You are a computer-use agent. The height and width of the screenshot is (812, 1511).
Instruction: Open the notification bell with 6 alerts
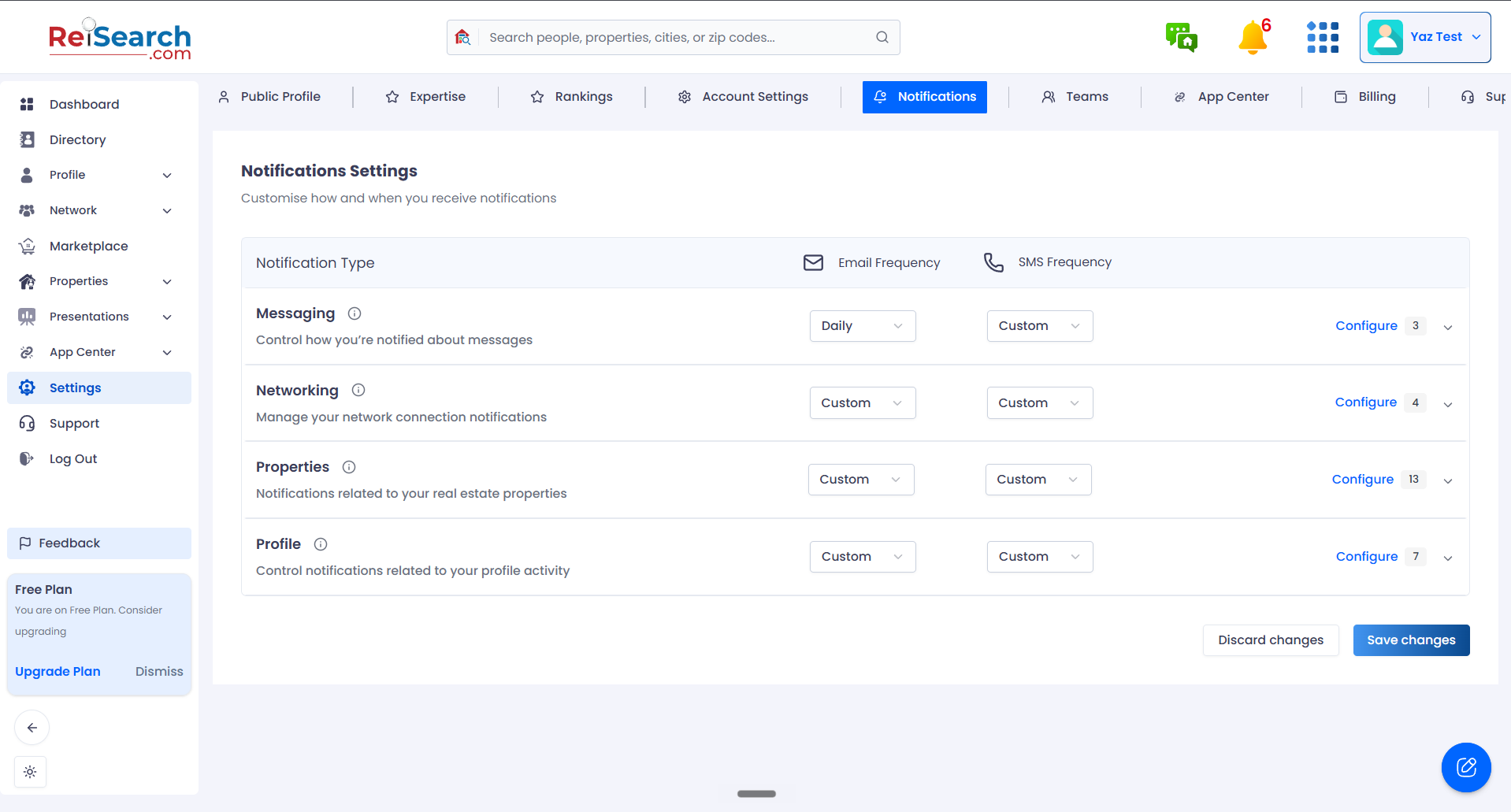click(1253, 37)
